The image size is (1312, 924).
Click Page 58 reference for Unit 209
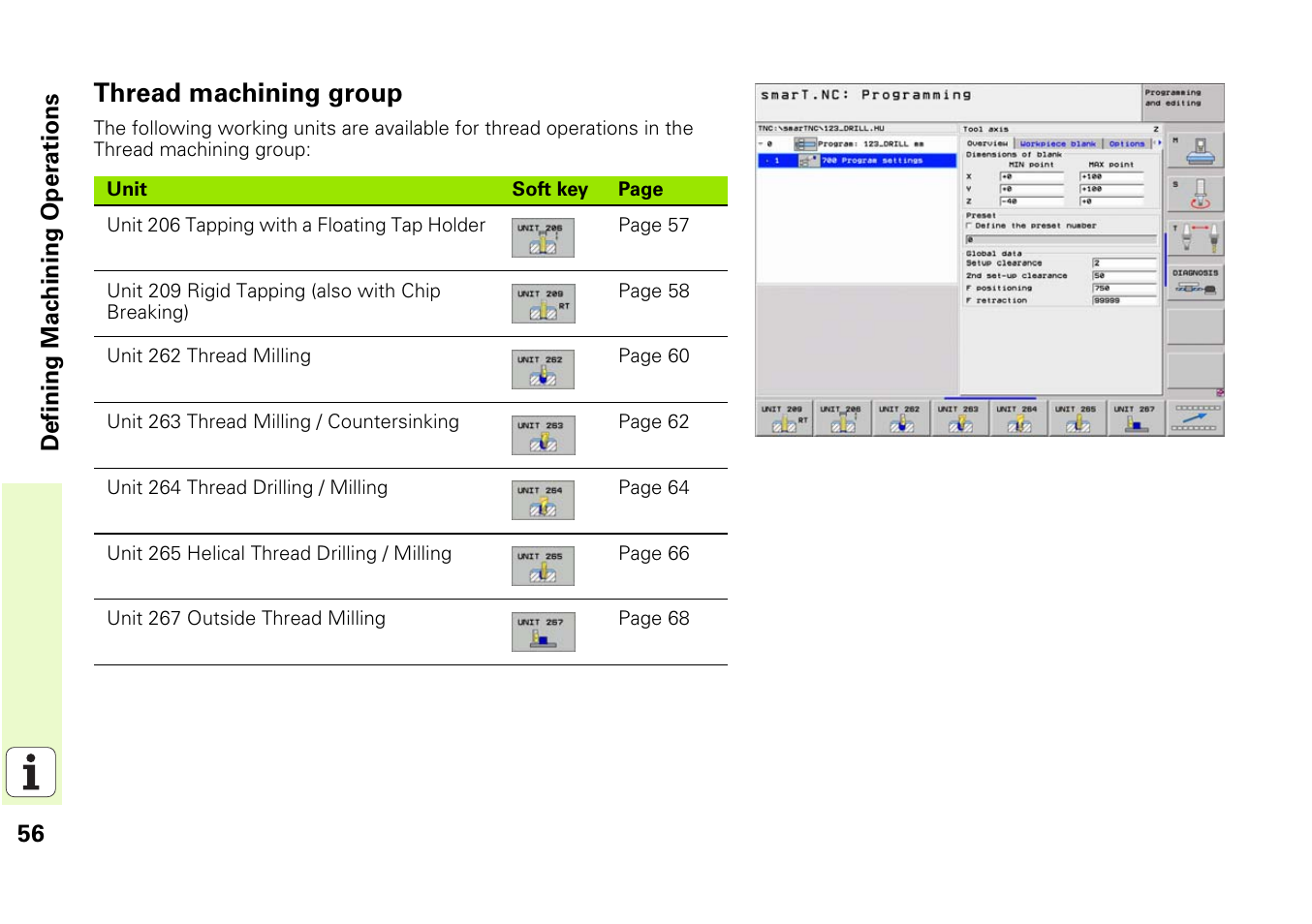[654, 292]
